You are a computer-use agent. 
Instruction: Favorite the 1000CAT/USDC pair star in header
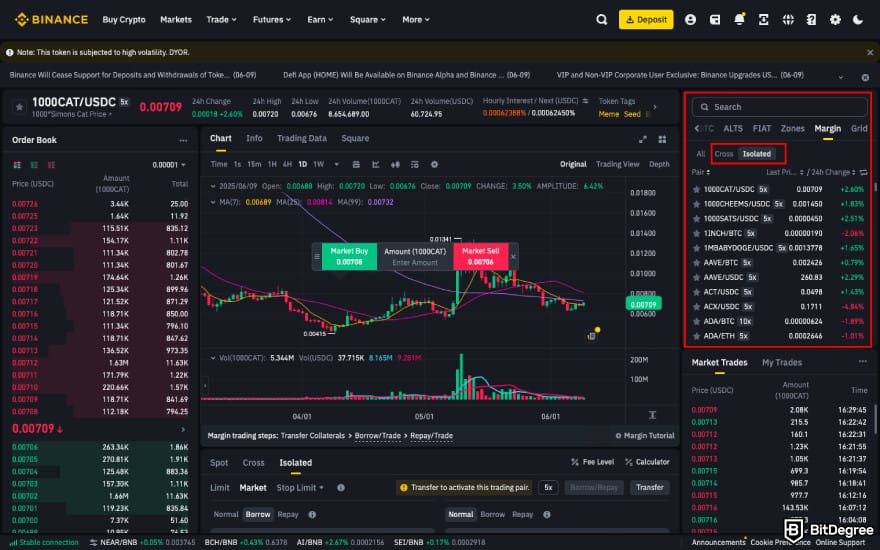20,106
